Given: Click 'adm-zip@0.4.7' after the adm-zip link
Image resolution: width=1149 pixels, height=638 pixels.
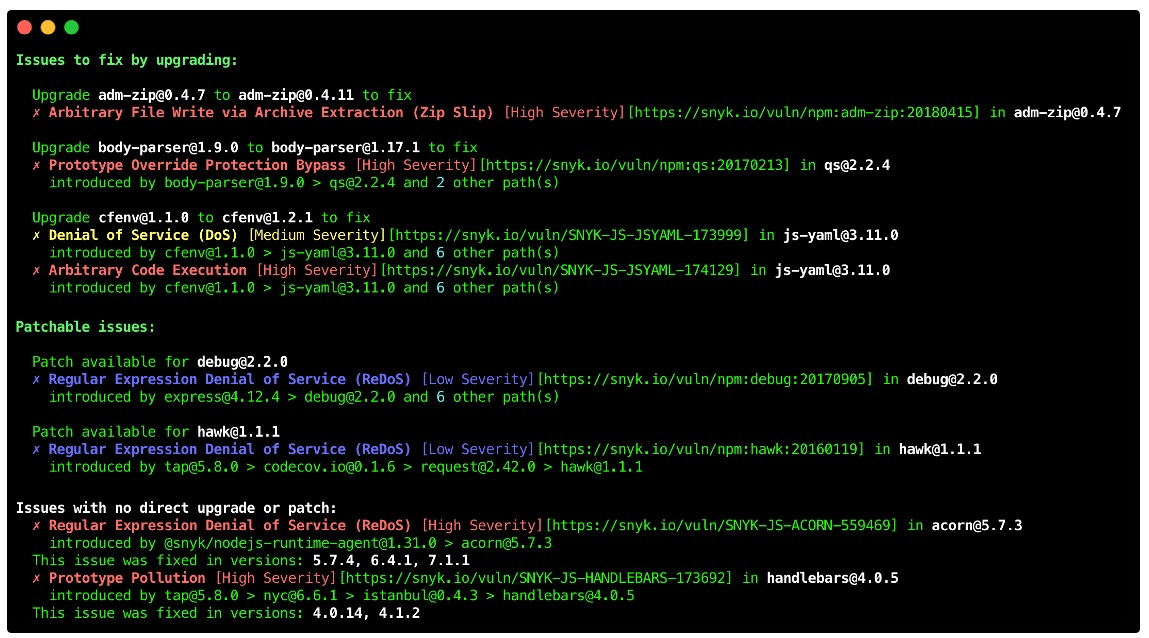Looking at the screenshot, I should (x=1068, y=113).
